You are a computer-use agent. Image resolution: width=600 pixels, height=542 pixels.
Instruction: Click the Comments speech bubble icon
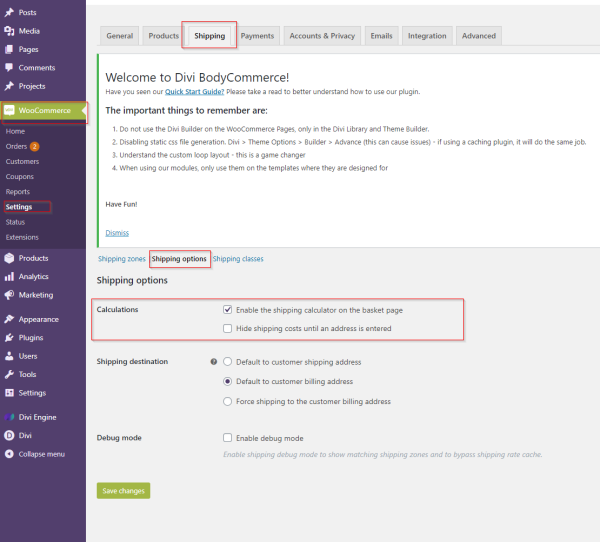pyautogui.click(x=9, y=68)
